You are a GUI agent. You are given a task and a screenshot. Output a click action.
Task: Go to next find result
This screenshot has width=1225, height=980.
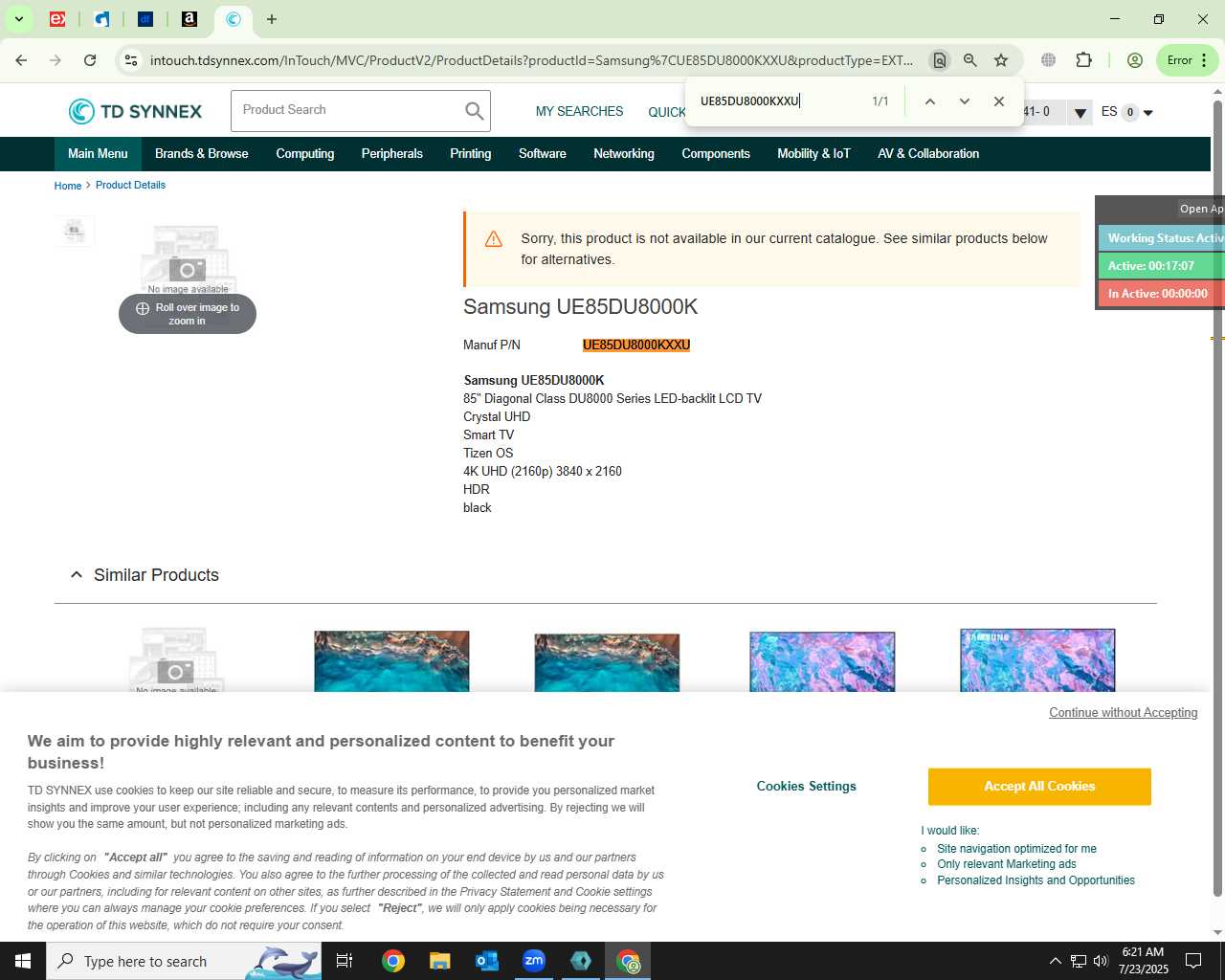tap(965, 101)
